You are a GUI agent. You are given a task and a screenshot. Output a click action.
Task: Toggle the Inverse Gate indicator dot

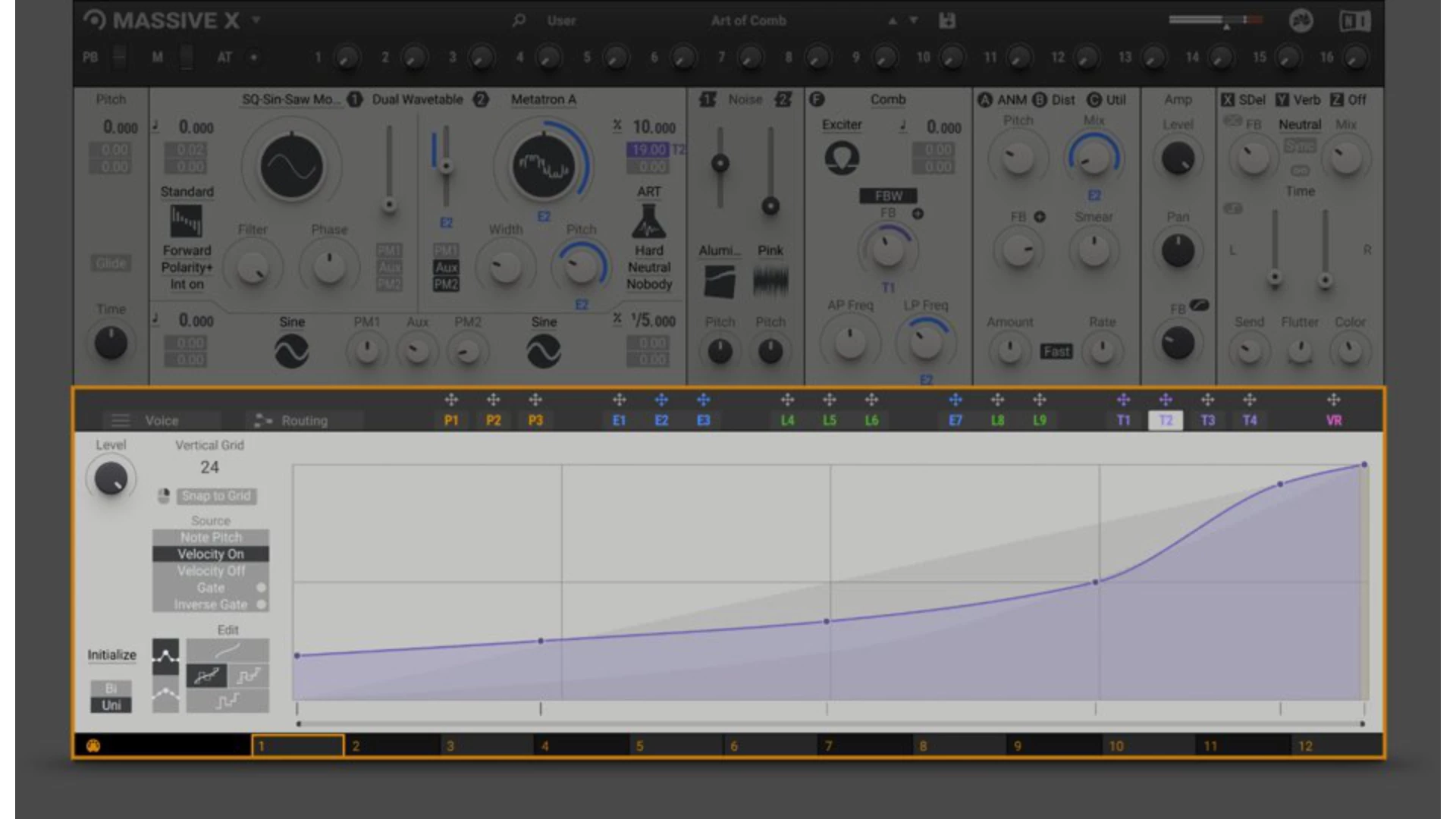[x=261, y=604]
